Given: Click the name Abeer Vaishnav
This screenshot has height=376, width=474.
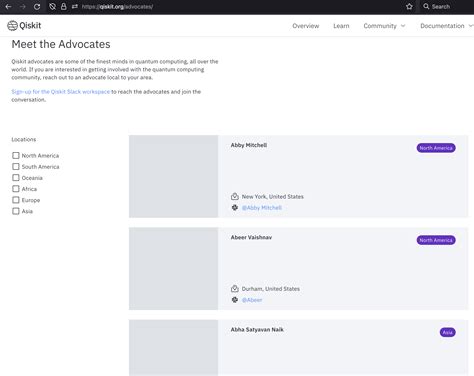Looking at the screenshot, I should pos(251,237).
